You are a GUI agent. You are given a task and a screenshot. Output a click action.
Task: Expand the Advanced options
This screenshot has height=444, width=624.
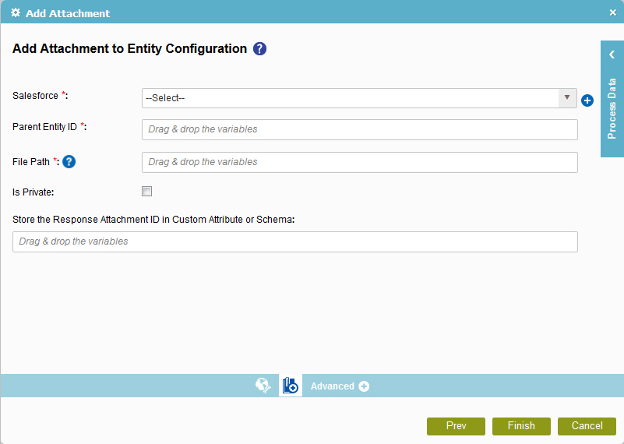pos(339,386)
